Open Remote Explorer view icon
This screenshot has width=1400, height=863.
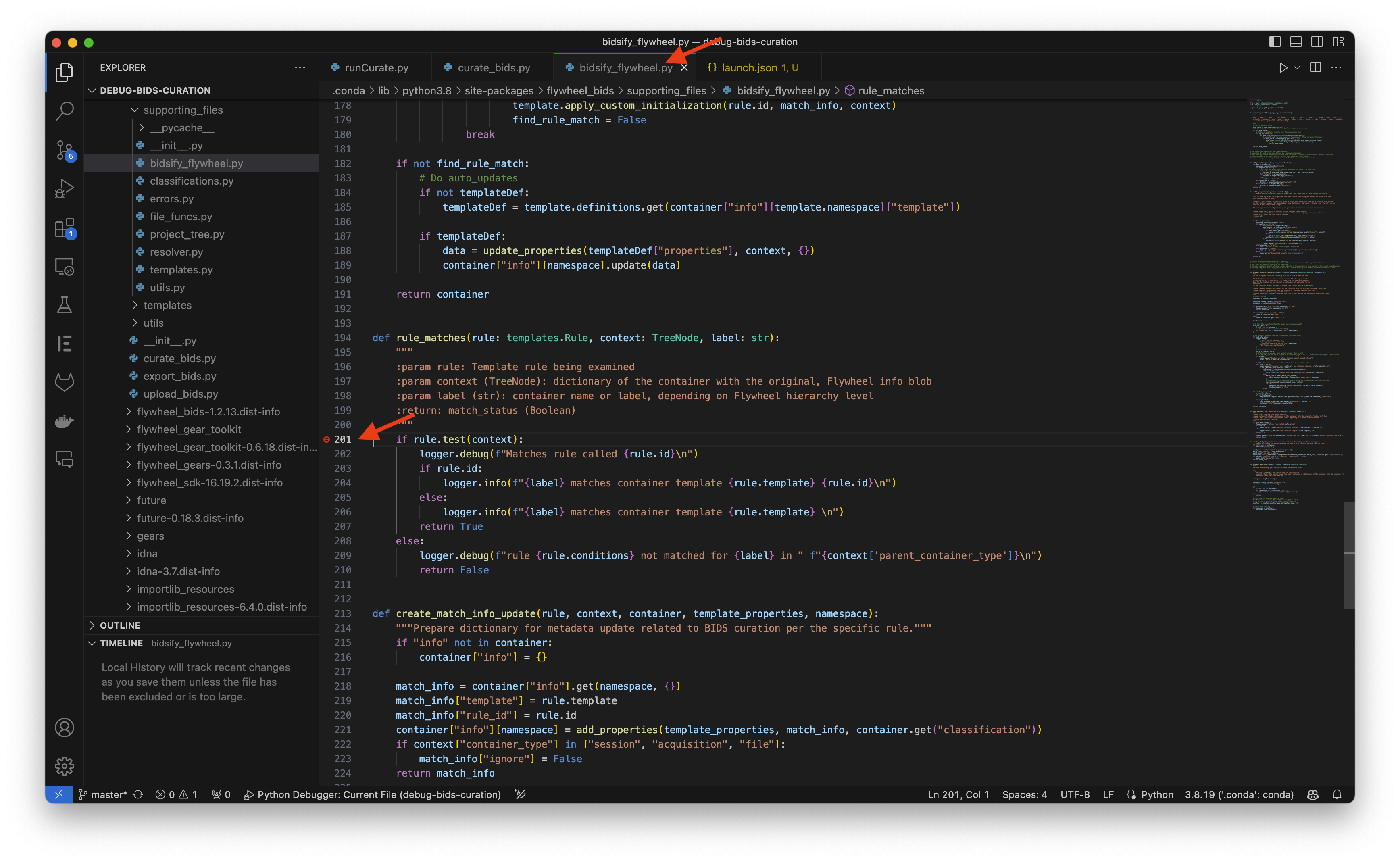click(65, 267)
